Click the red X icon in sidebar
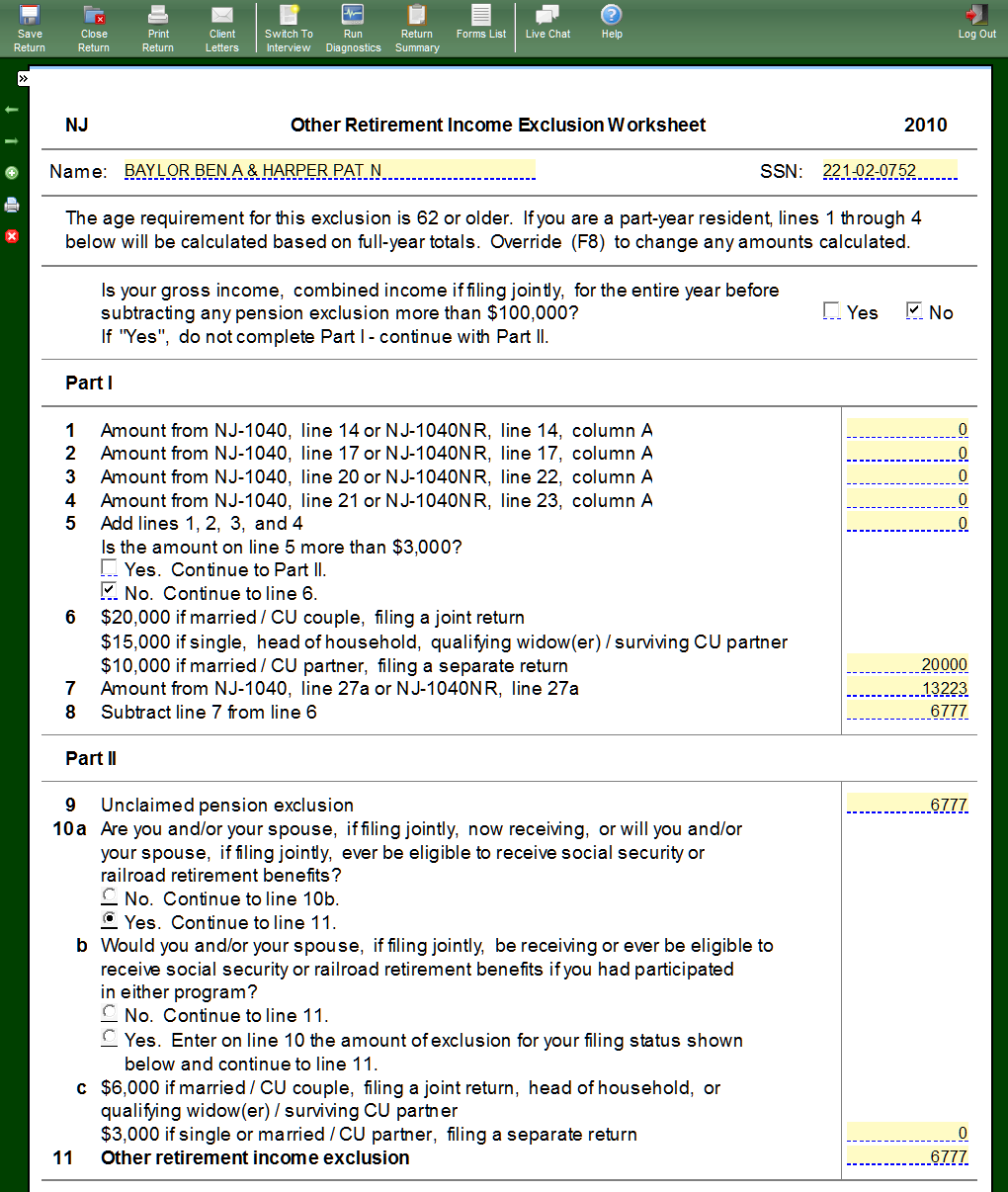Screen dimensions: 1008x1192 point(12,236)
